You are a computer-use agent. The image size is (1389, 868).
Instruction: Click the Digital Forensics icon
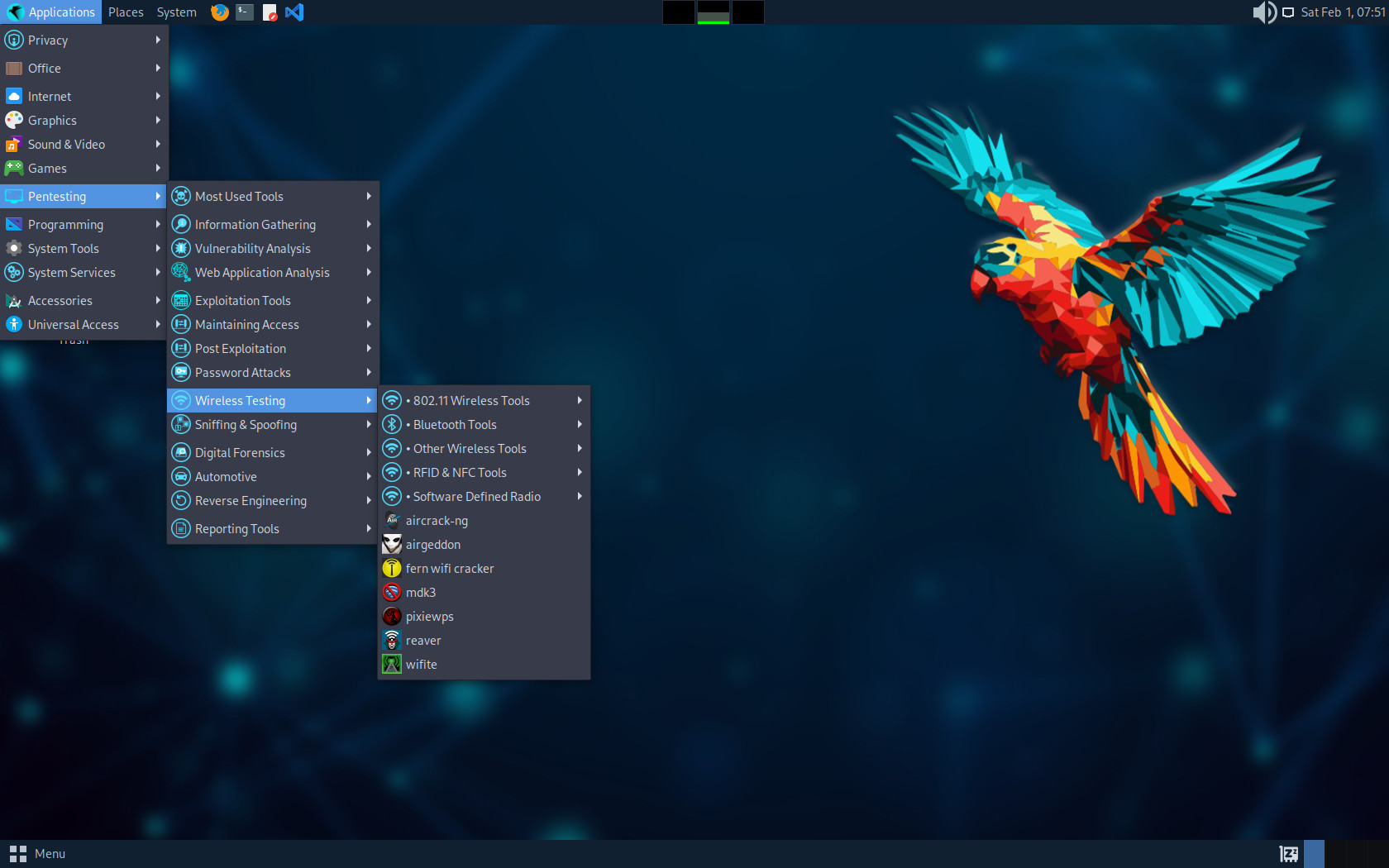point(181,453)
